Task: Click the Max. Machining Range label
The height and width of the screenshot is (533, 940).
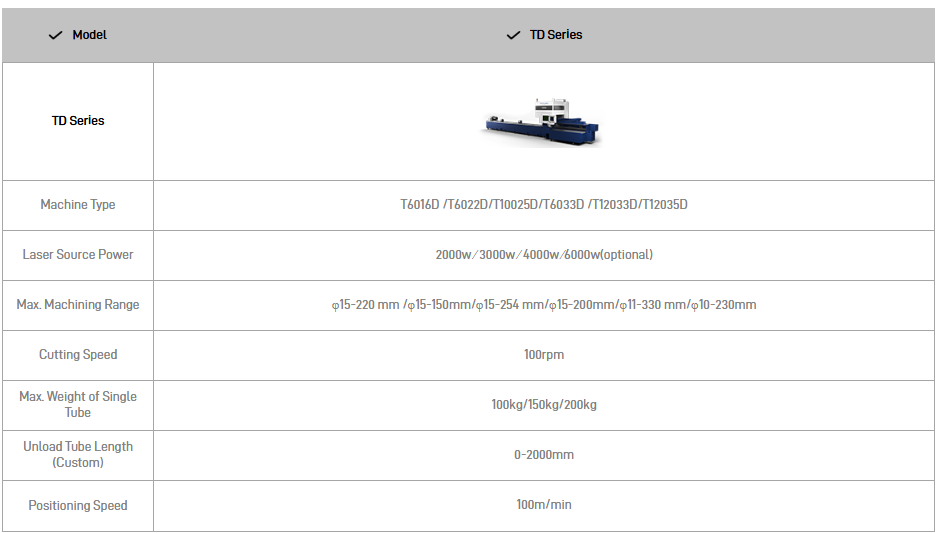Action: (x=78, y=305)
